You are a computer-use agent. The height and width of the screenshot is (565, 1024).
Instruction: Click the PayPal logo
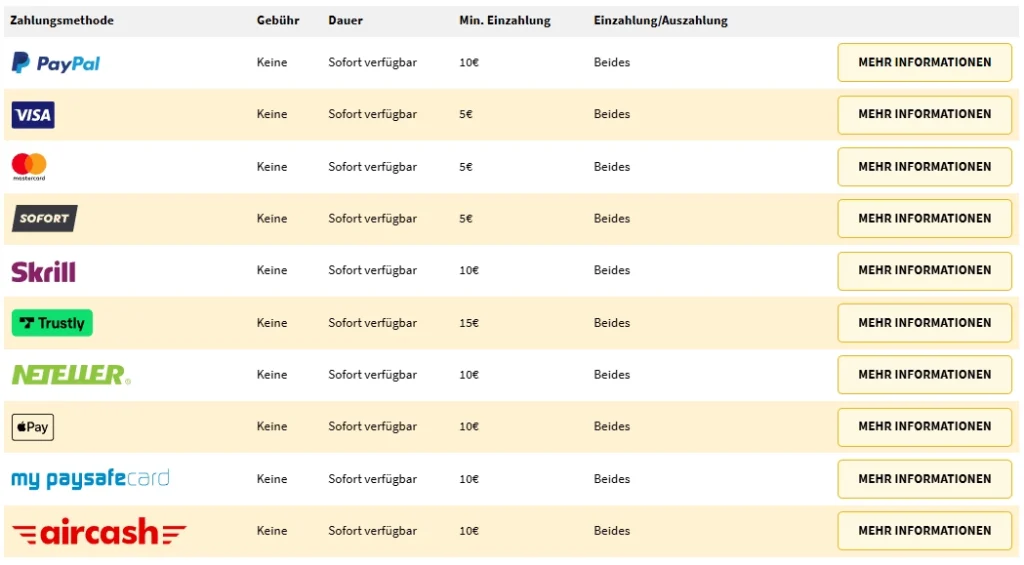(x=56, y=63)
